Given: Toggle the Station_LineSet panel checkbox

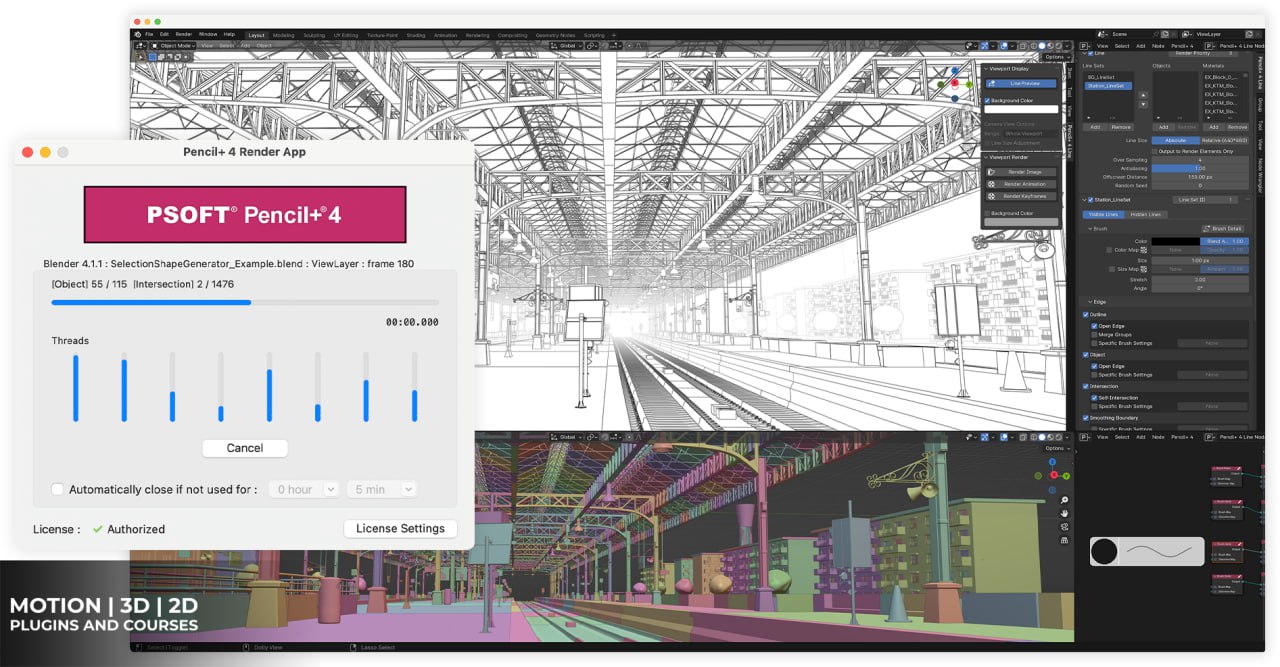Looking at the screenshot, I should click(1091, 200).
